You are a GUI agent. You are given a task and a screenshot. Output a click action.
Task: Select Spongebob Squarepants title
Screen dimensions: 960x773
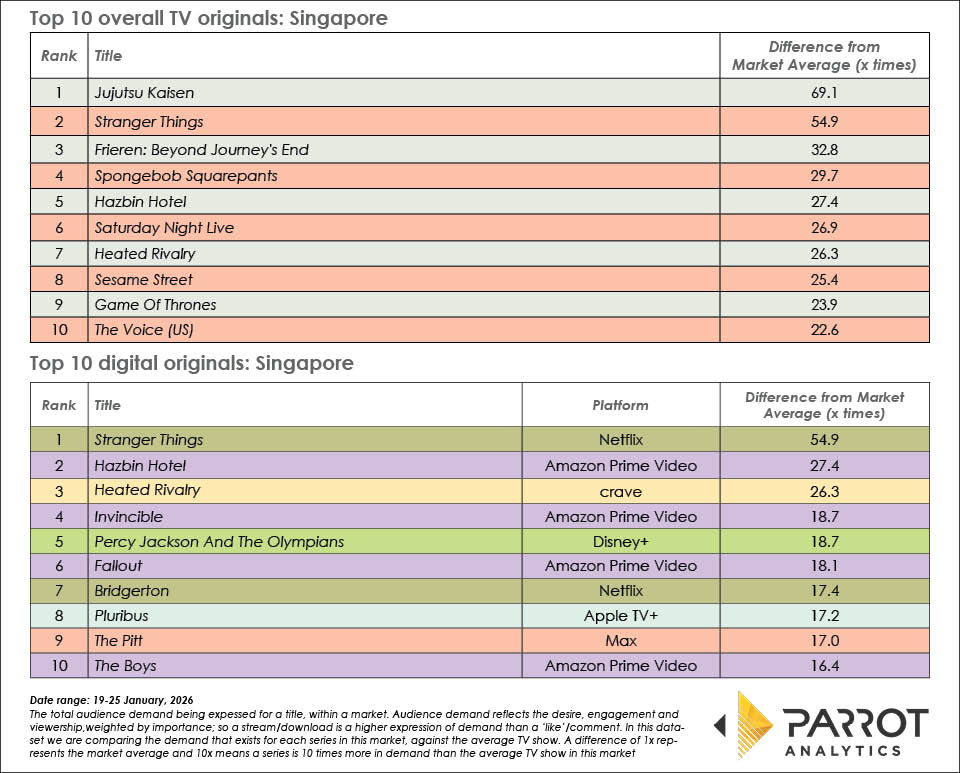coord(185,175)
